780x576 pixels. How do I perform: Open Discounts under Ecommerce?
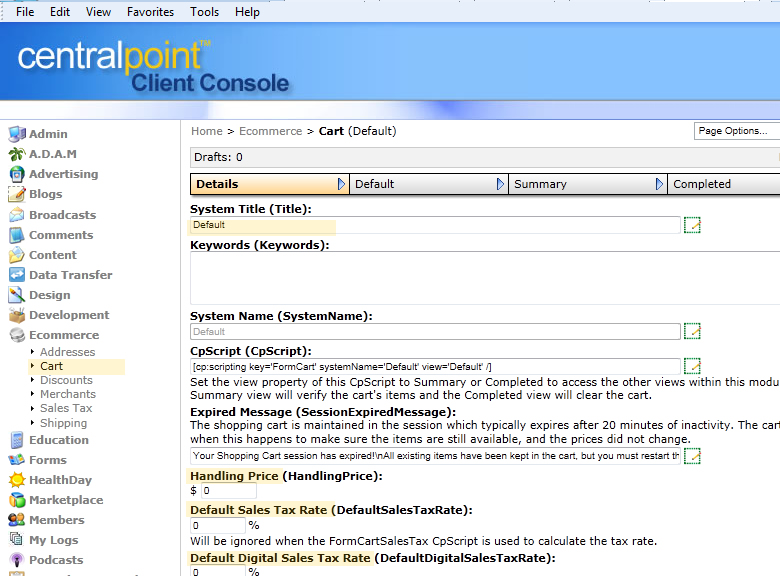tap(66, 380)
